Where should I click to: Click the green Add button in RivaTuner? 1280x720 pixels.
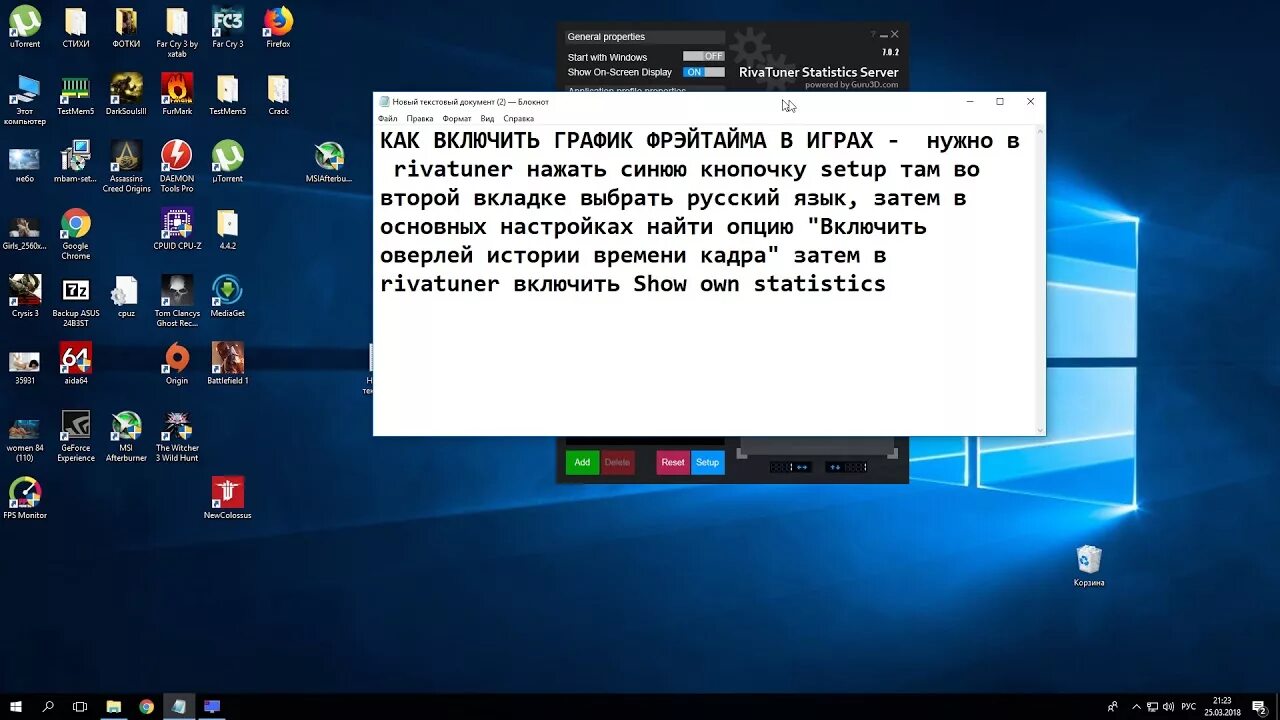pos(582,462)
